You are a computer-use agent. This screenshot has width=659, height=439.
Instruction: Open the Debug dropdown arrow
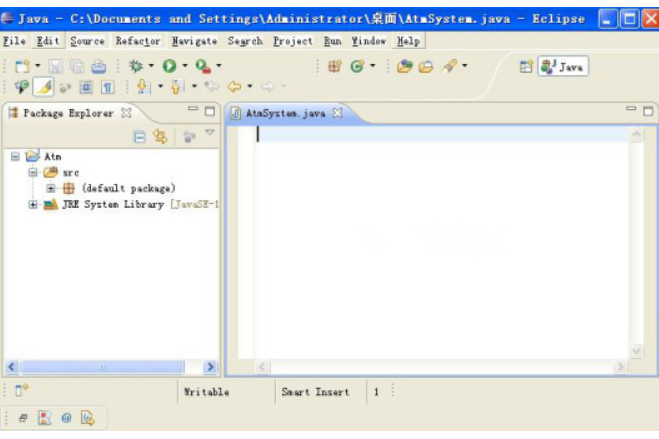coord(151,66)
